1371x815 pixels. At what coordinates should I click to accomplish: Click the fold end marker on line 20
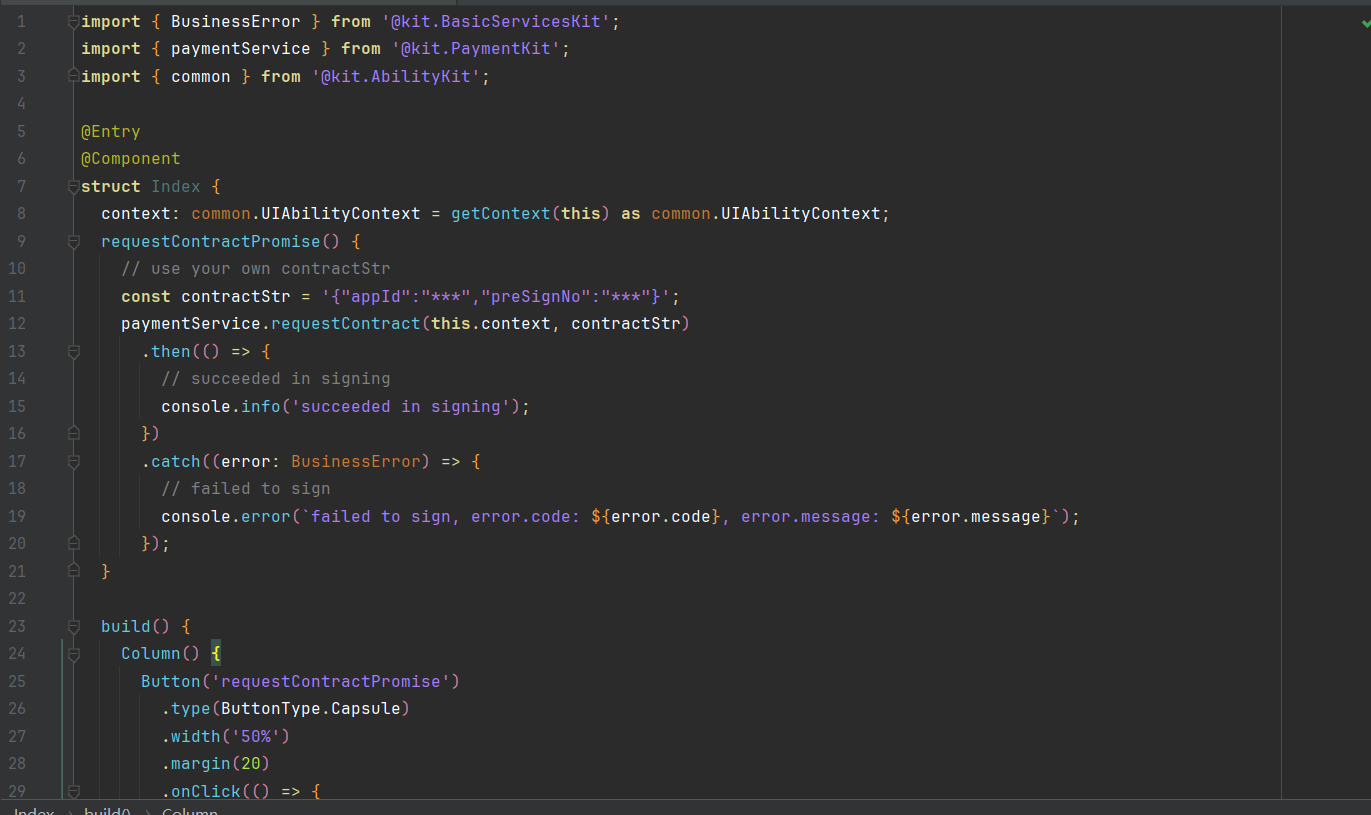tap(73, 543)
